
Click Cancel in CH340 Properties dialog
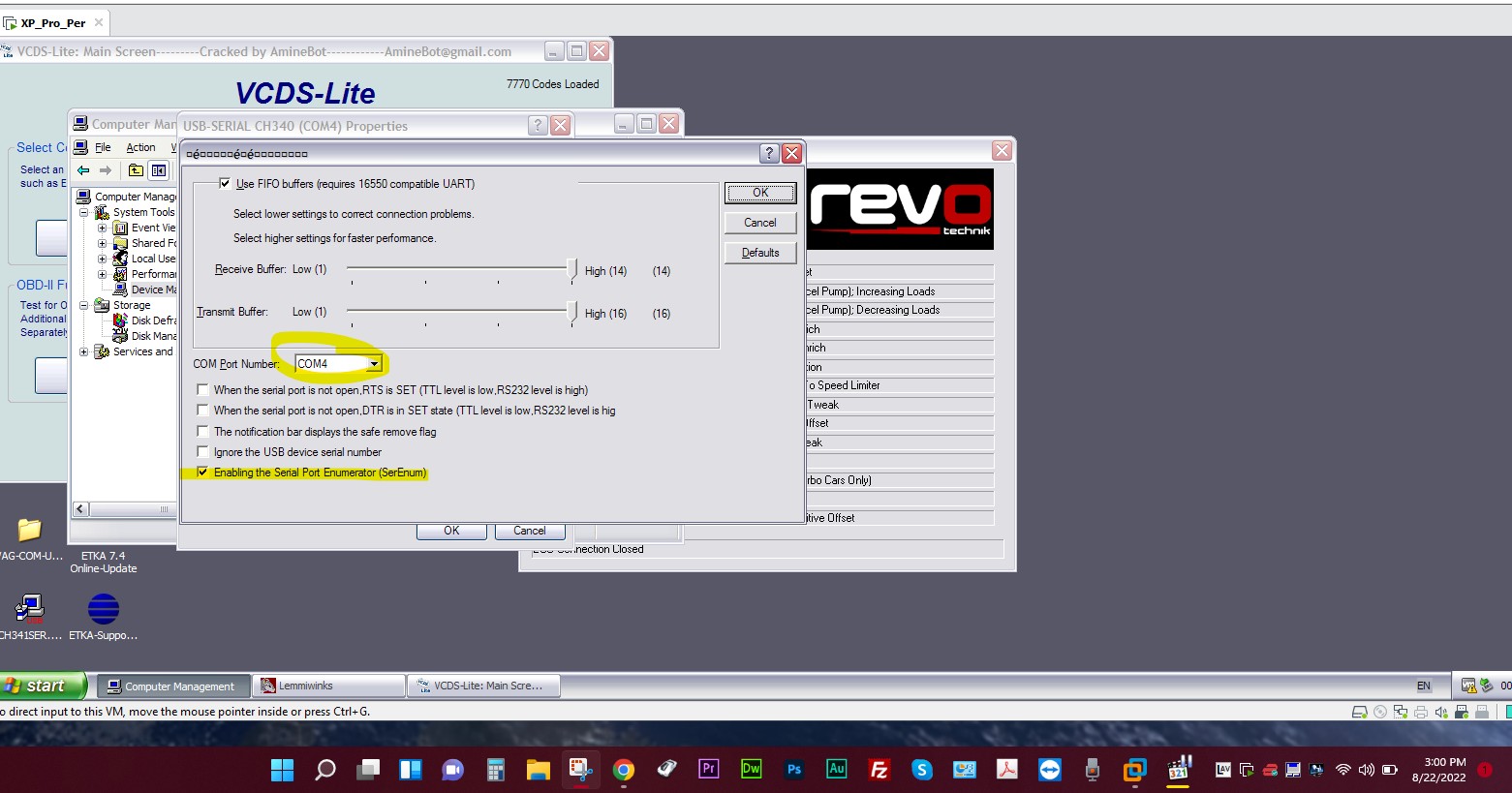point(530,531)
